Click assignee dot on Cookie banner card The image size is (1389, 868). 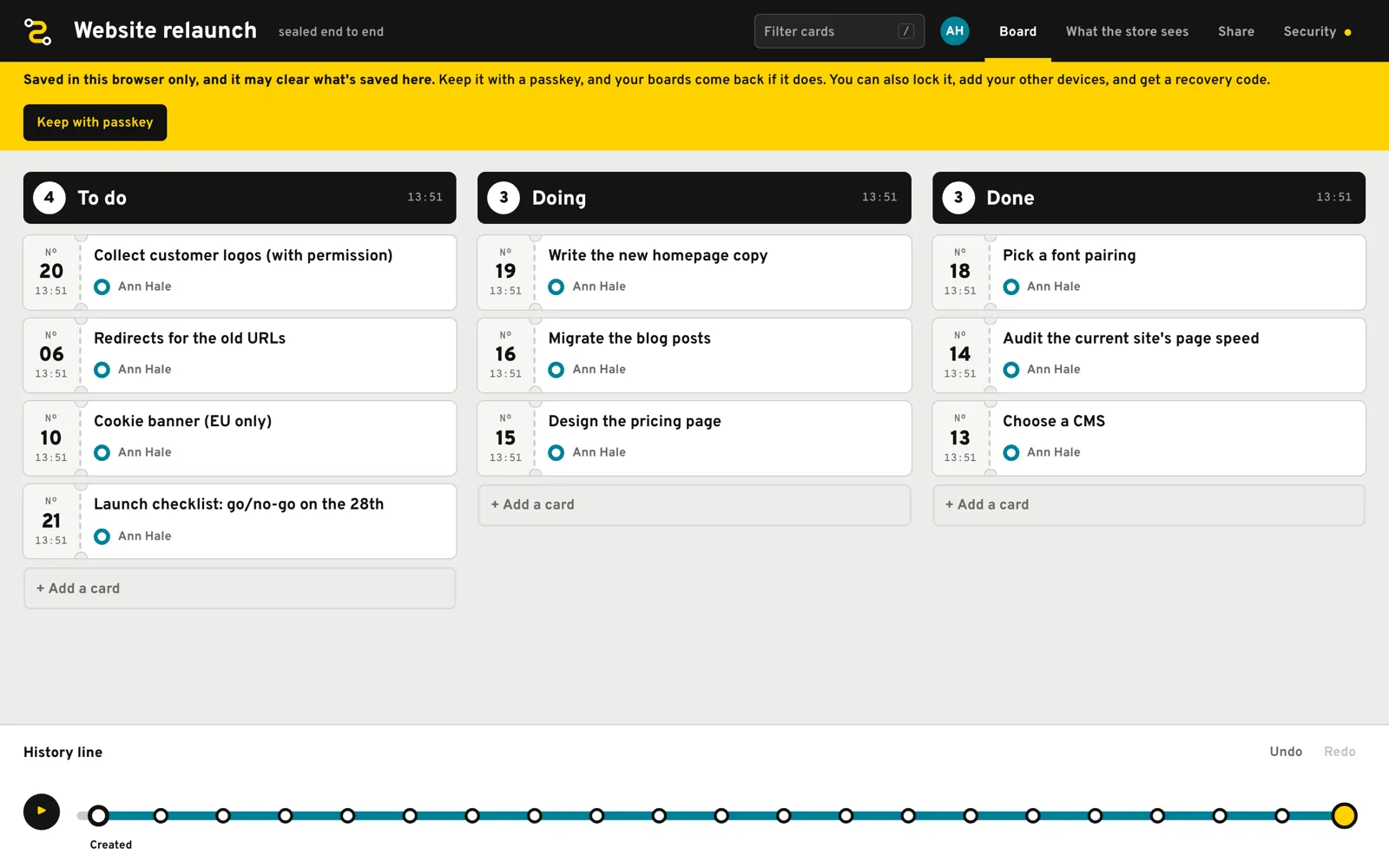tap(102, 452)
